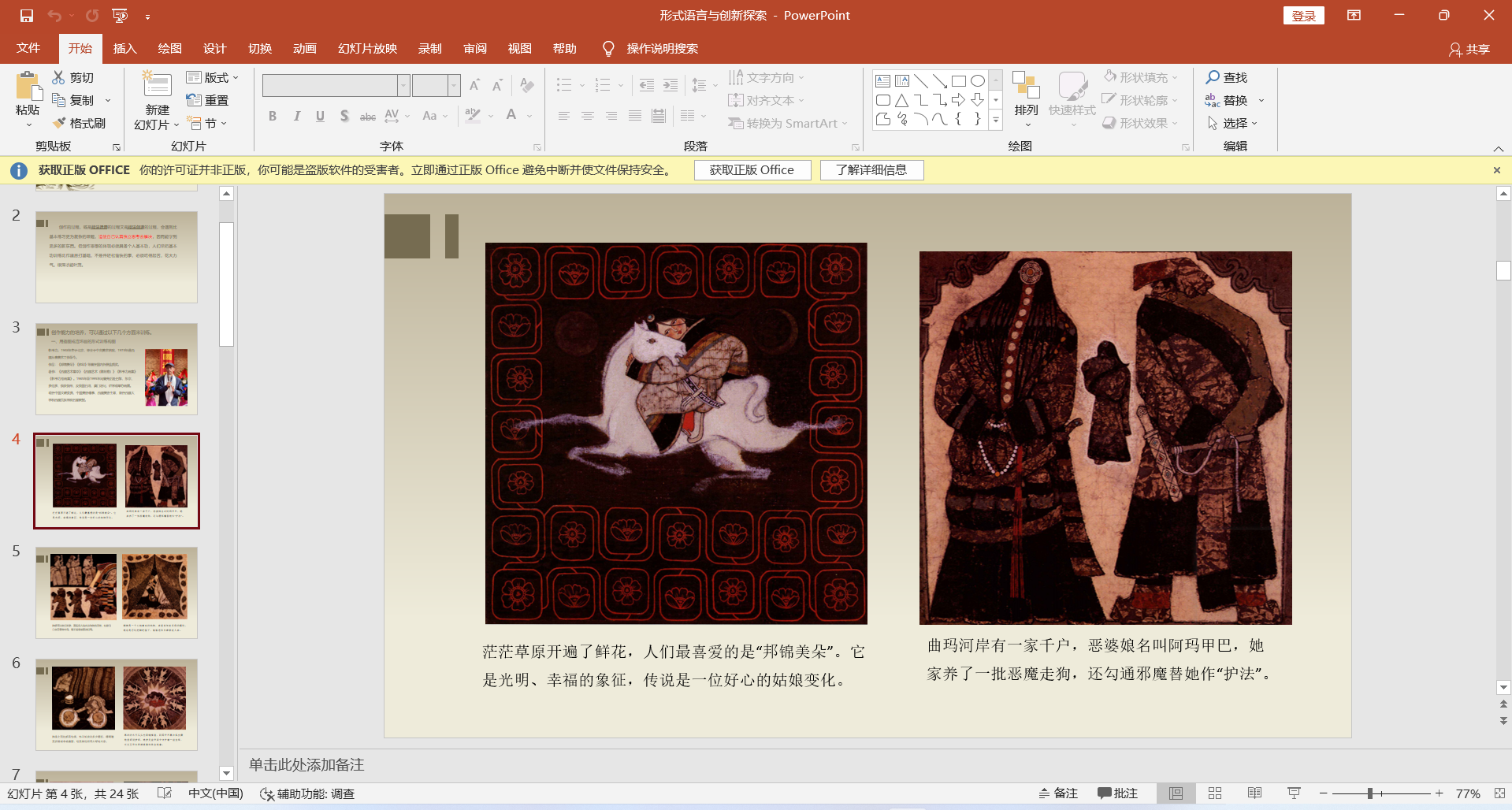Screen dimensions: 1512x810
Task: Toggle Notes (备注) pane in status bar
Action: pyautogui.click(x=1058, y=793)
